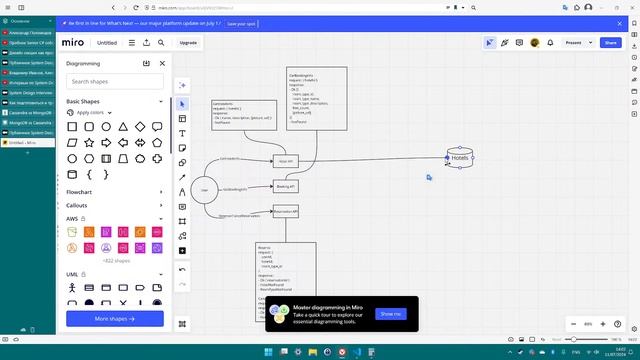640x360 pixels.
Task: Pick the triangle basic shape
Action: coord(123,127)
